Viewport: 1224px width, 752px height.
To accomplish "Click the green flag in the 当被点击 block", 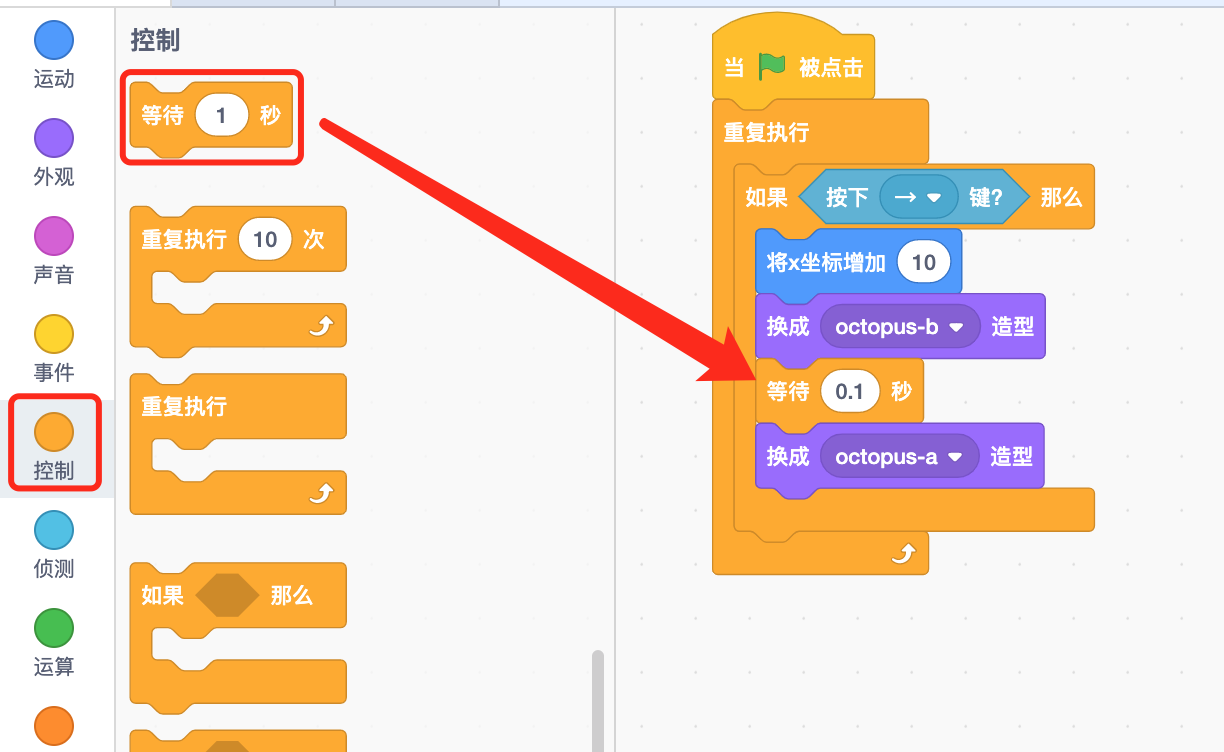I will click(772, 67).
